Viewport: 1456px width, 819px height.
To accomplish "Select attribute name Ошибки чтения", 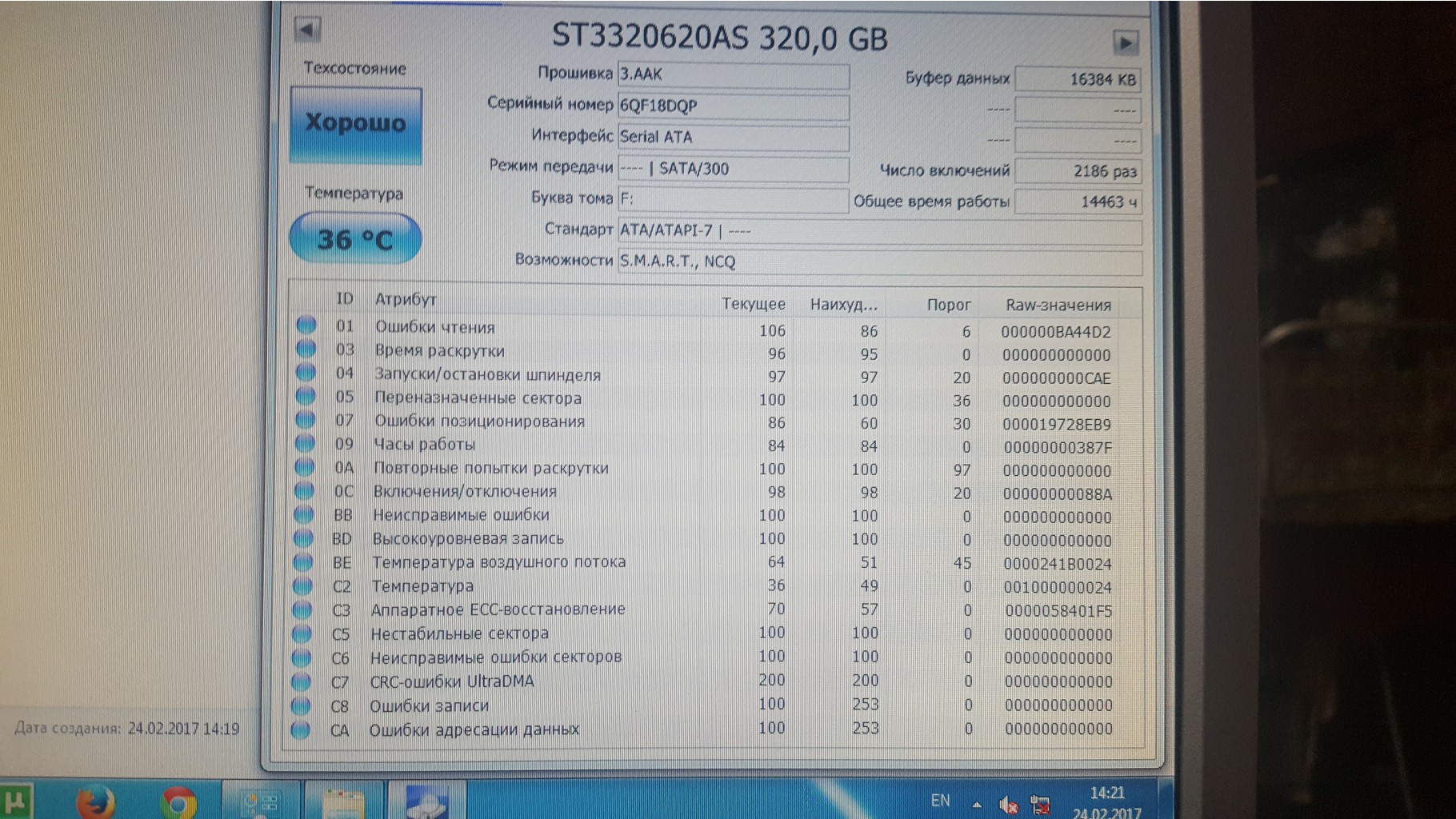I will pos(435,327).
